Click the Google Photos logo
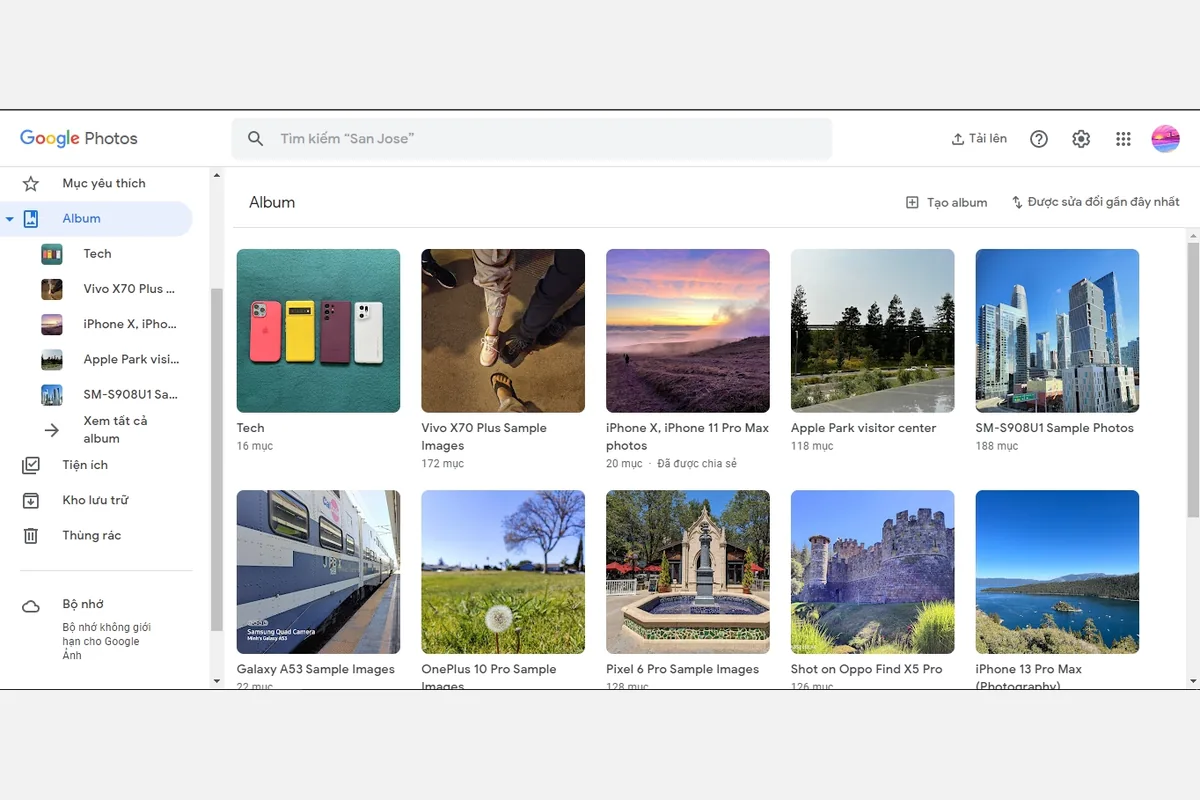This screenshot has height=800, width=1200. (x=79, y=138)
